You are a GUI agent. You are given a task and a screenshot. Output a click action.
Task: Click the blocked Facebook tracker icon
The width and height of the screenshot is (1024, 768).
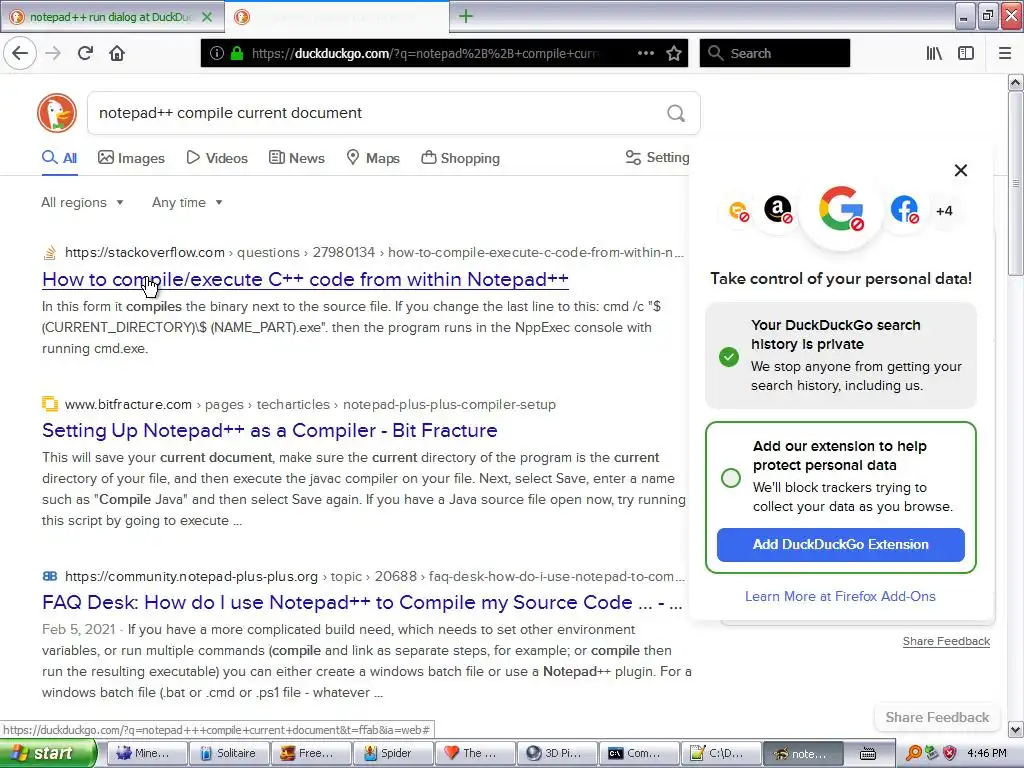tap(904, 210)
